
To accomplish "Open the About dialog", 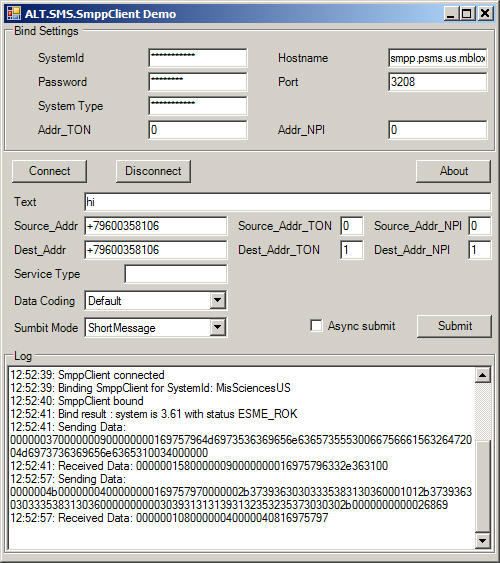I will click(453, 171).
